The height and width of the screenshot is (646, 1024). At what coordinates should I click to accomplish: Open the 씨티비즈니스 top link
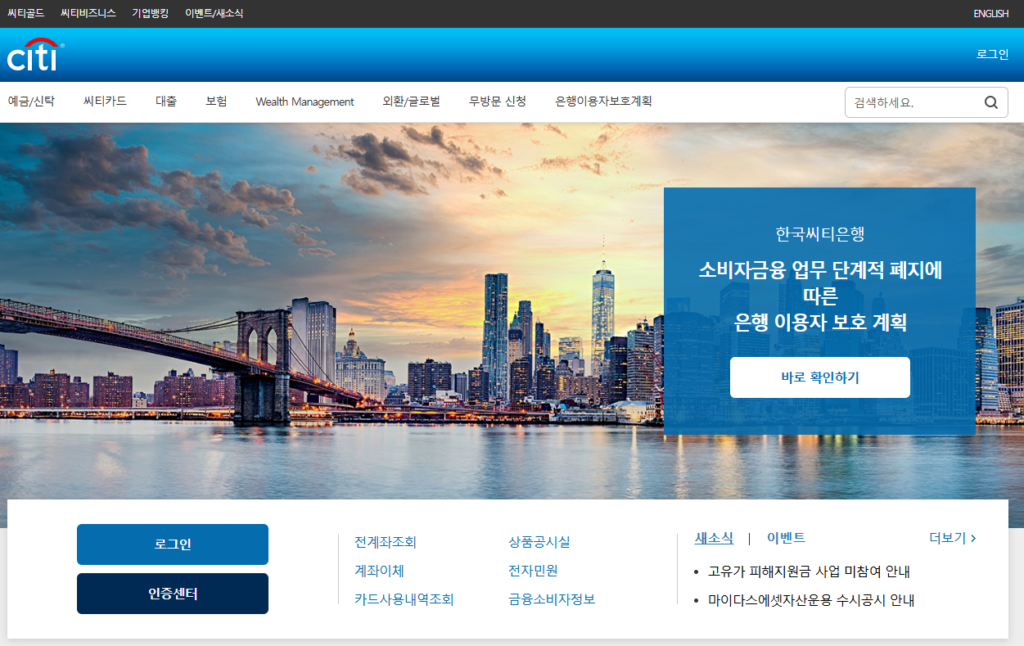coord(88,13)
